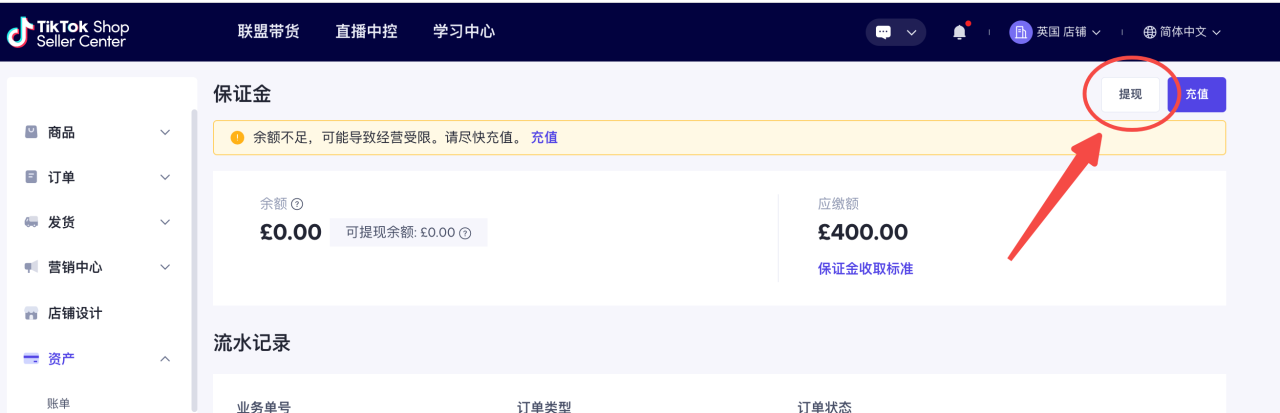The width and height of the screenshot is (1280, 413).
Task: Click the 提现 withdraw button
Action: tap(1130, 94)
